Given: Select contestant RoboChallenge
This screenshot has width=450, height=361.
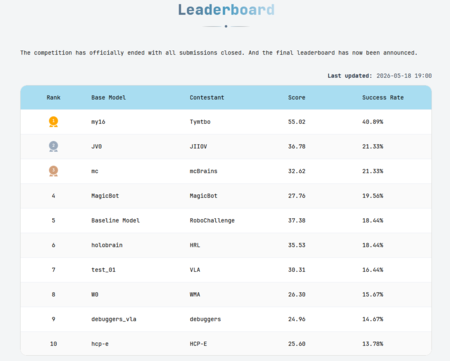Looking at the screenshot, I should [212, 221].
